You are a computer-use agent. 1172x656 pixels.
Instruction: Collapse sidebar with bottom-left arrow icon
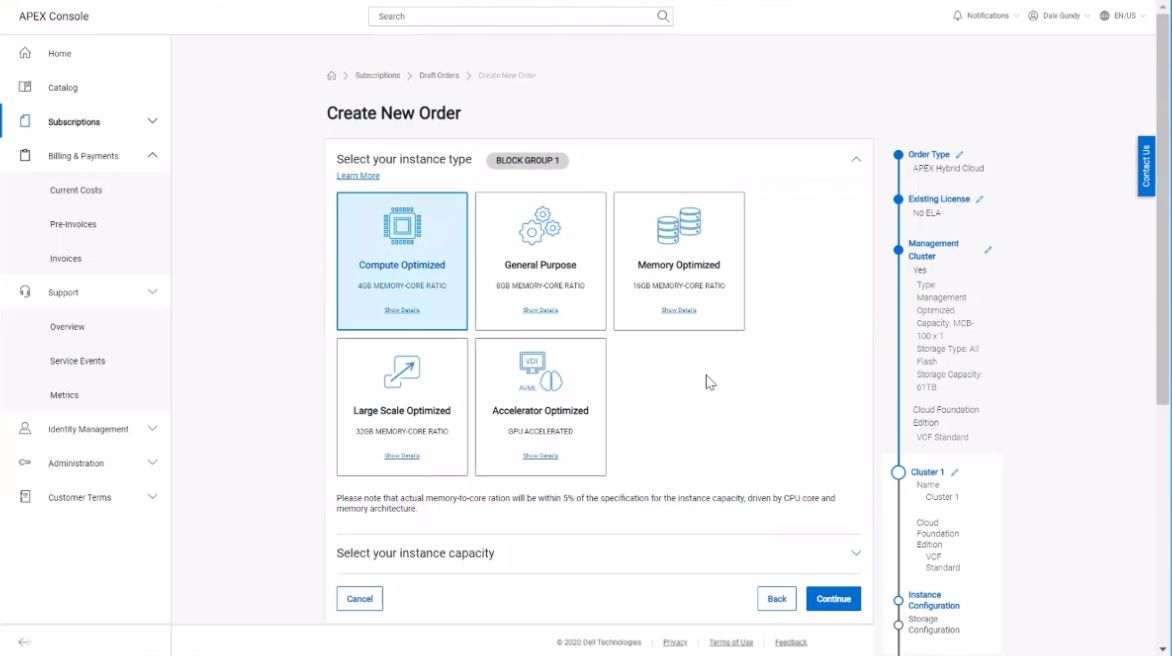click(25, 642)
